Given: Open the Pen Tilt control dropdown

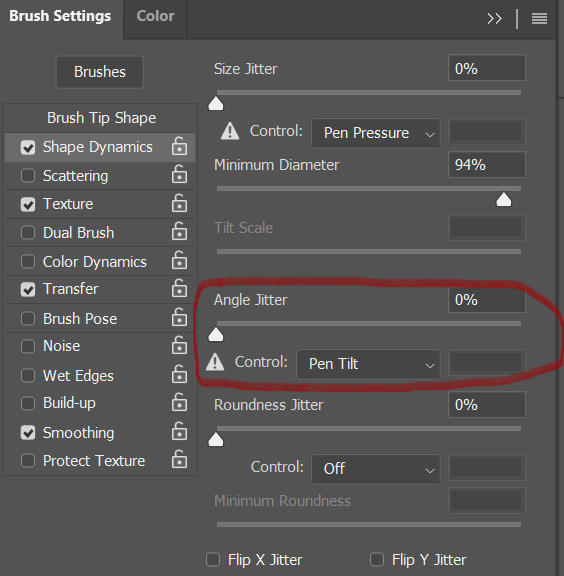Looking at the screenshot, I should click(368, 364).
